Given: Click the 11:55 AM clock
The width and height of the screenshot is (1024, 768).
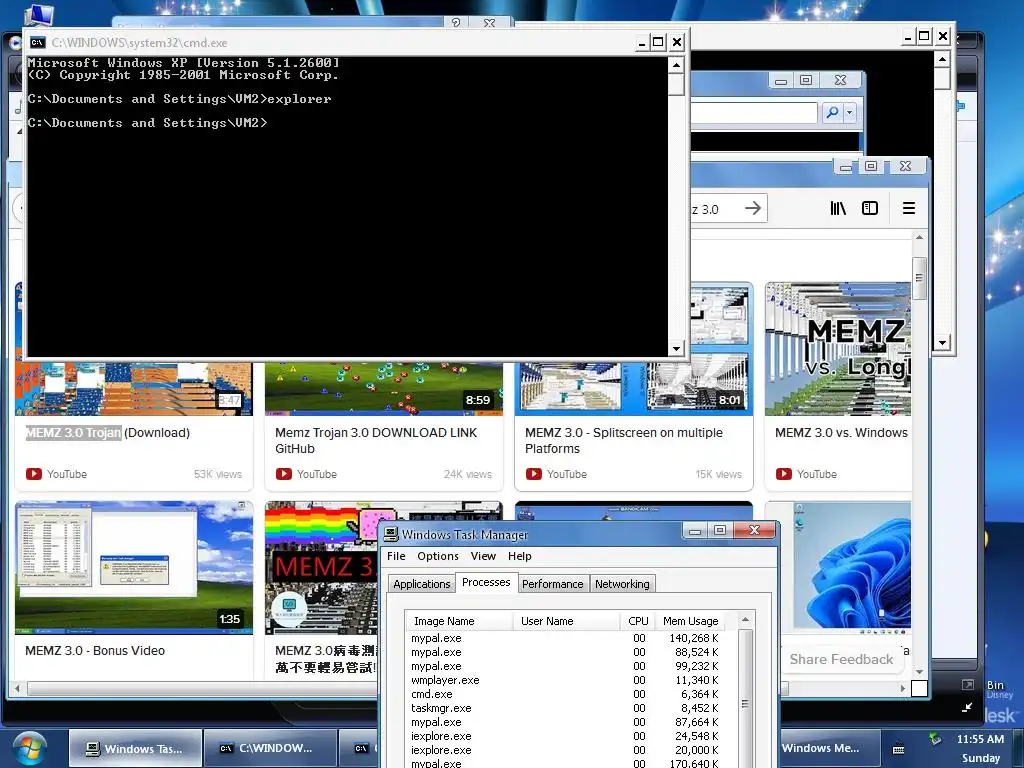Looking at the screenshot, I should (x=980, y=739).
